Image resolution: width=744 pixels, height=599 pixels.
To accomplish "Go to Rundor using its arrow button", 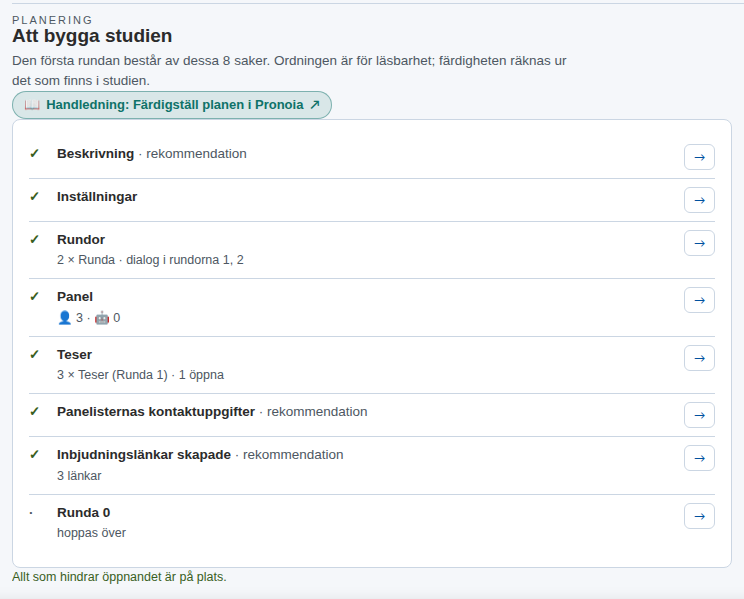I will (699, 243).
